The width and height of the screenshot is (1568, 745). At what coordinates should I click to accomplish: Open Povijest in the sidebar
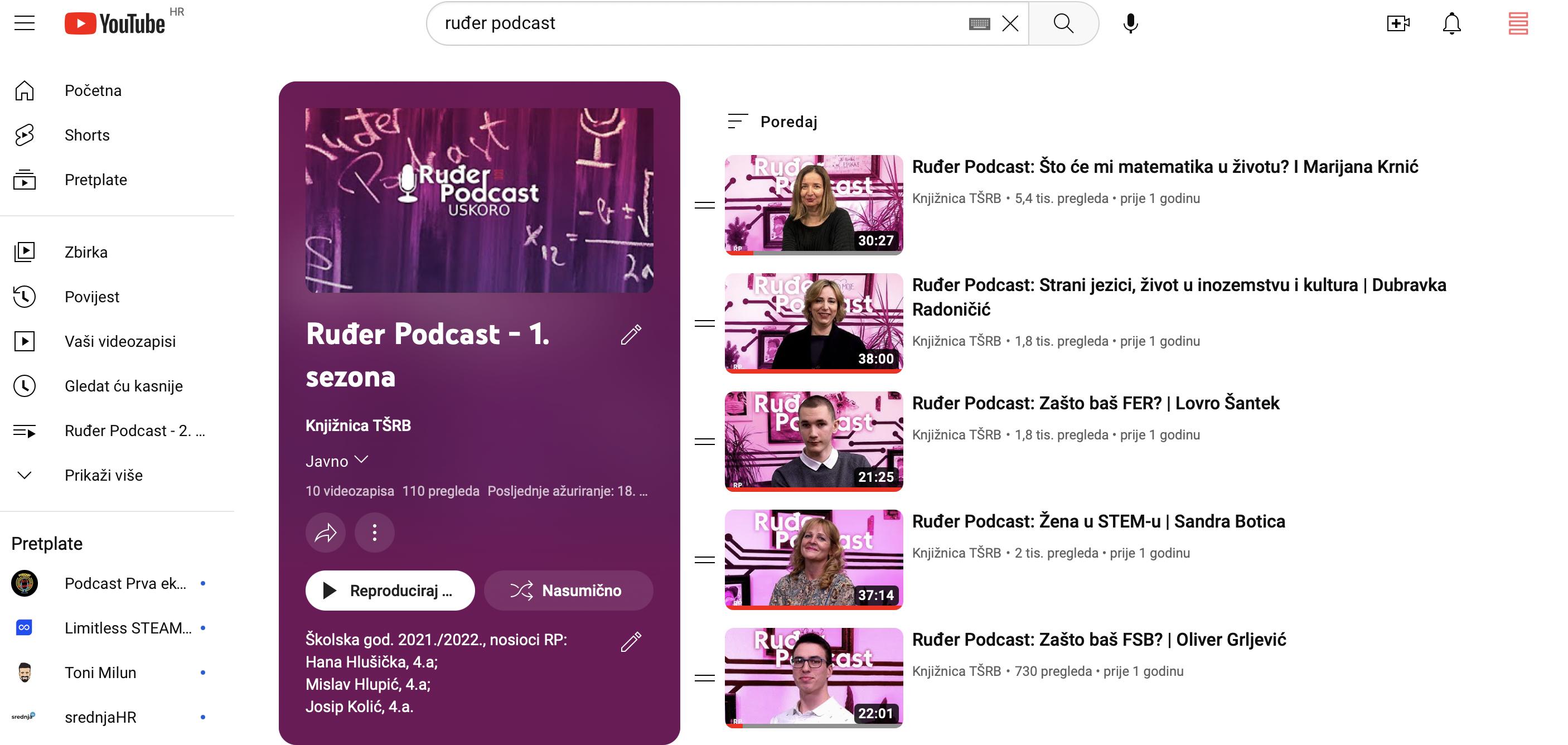[x=92, y=297]
